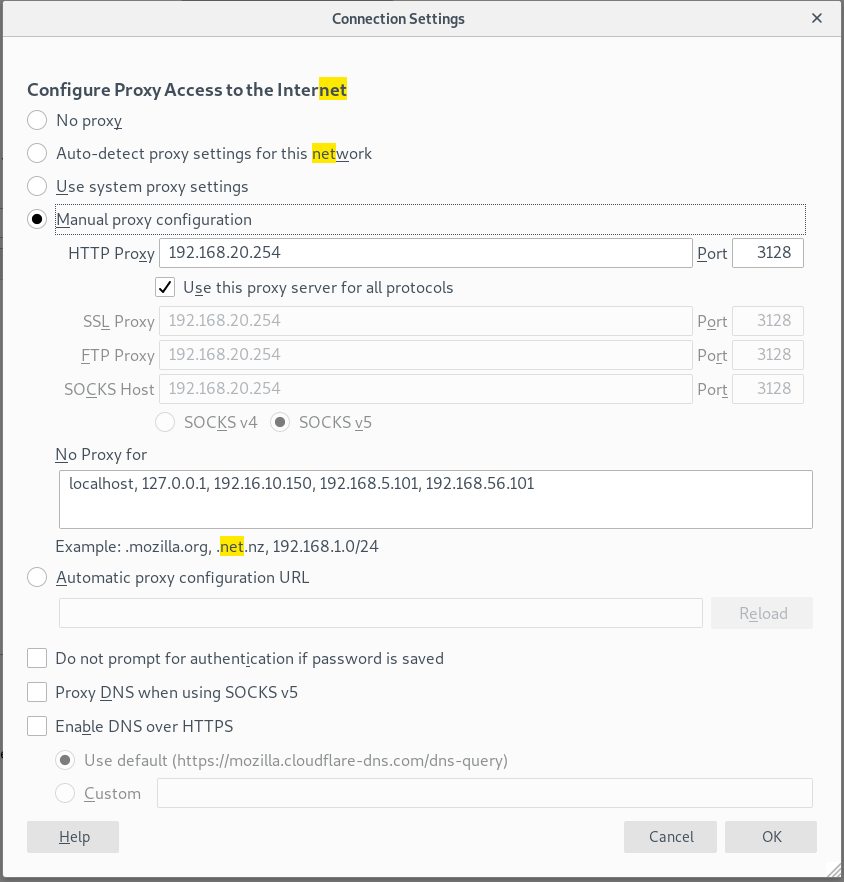Click inside the HTTP Proxy address field
The image size is (844, 882).
pos(425,252)
